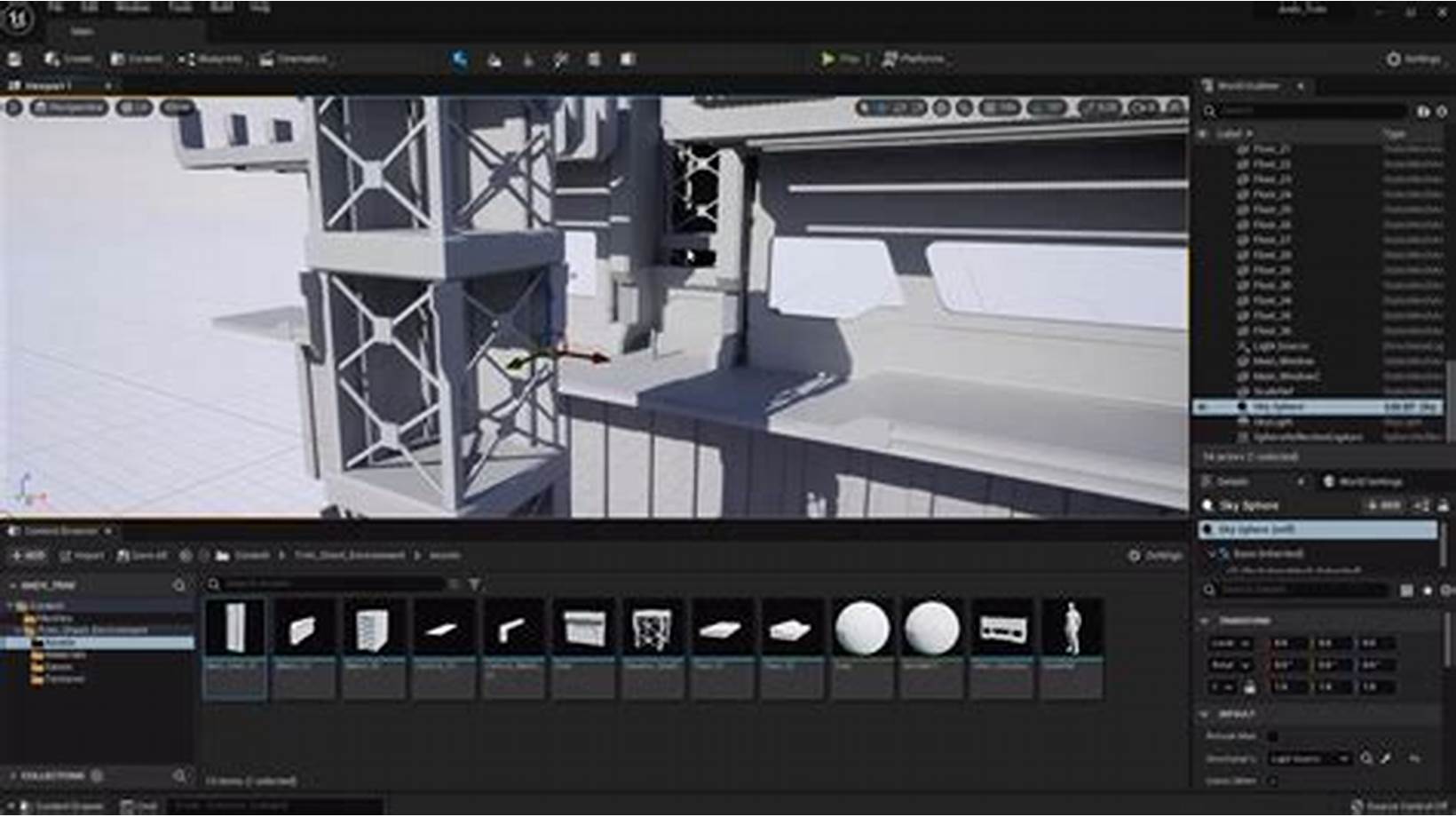
Task: Collapse the Transform section
Action: [x=1205, y=620]
